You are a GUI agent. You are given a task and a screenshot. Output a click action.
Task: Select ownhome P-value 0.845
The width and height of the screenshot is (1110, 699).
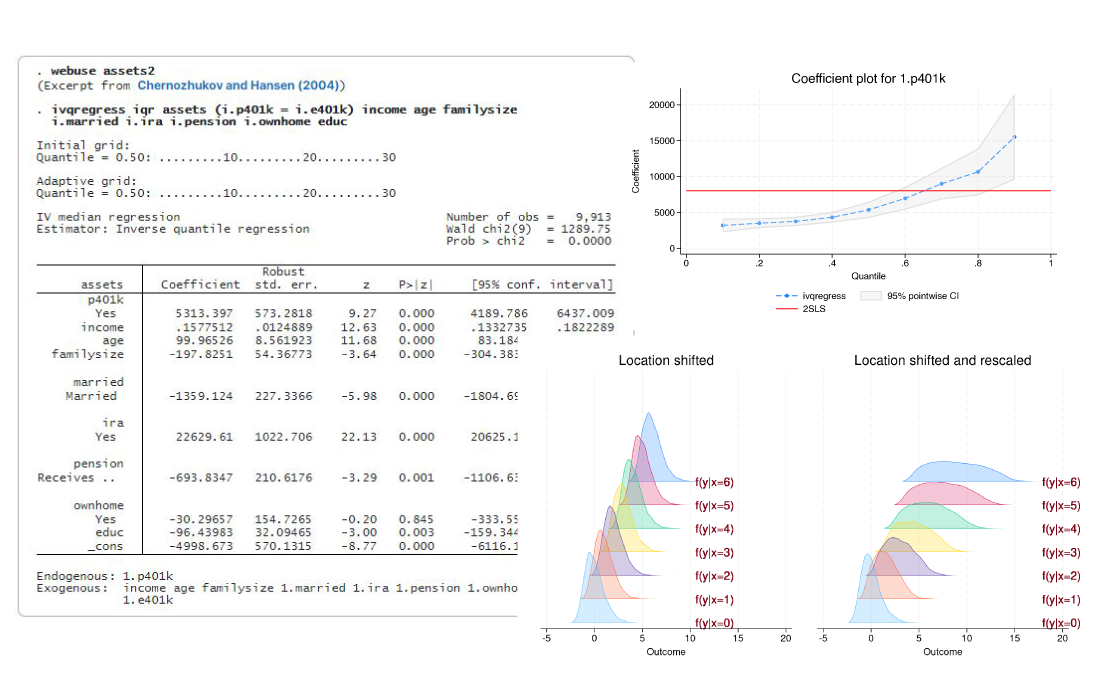click(416, 519)
